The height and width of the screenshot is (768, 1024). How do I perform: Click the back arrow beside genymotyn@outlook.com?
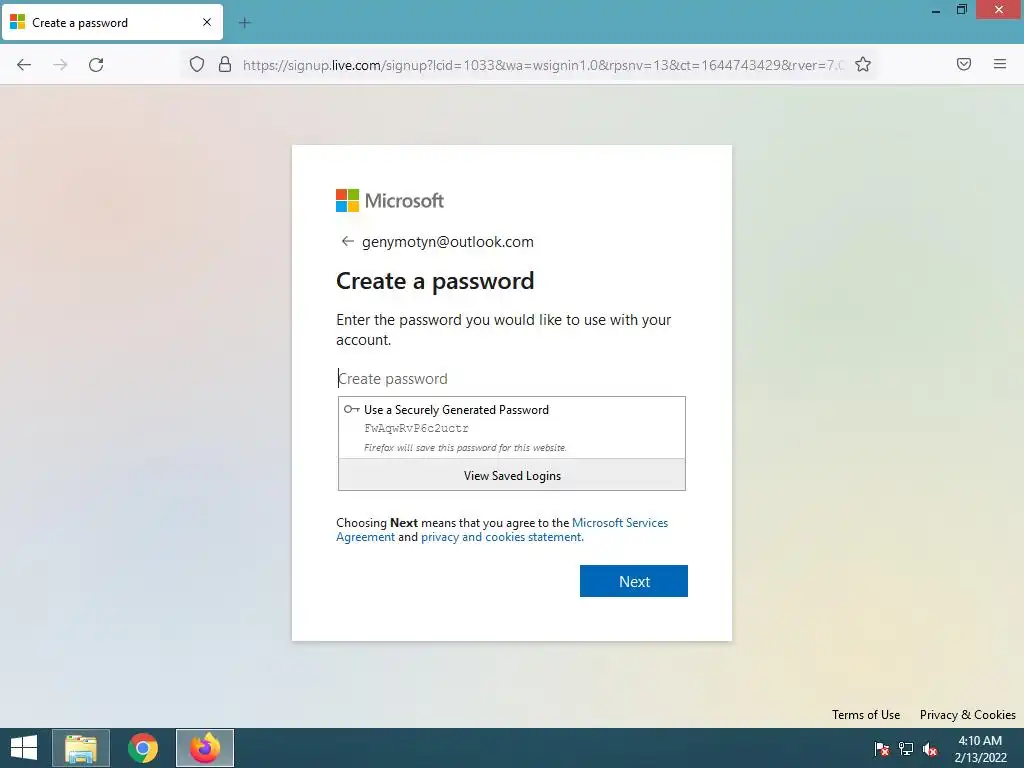pos(347,242)
